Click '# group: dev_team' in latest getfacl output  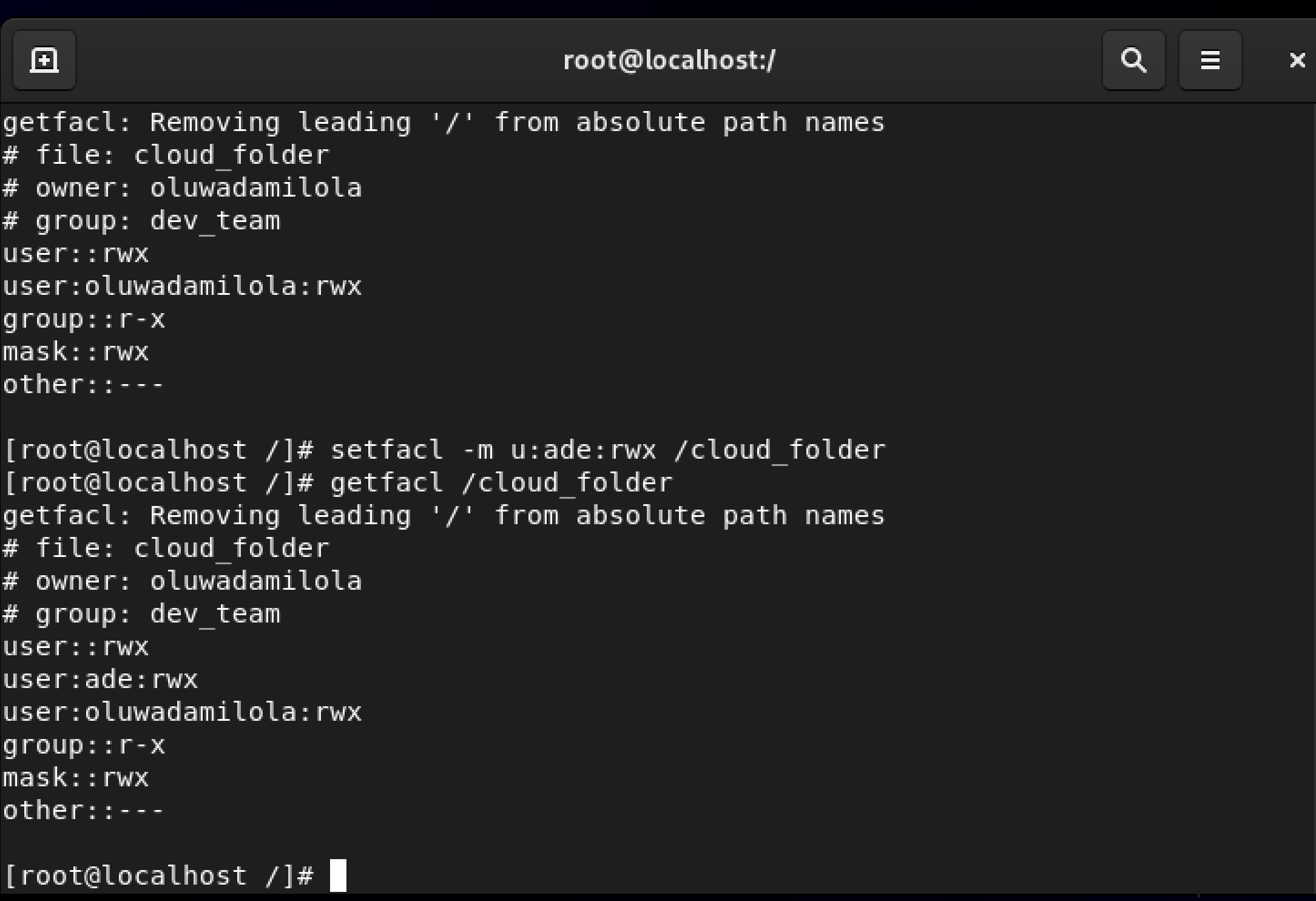pyautogui.click(x=141, y=614)
